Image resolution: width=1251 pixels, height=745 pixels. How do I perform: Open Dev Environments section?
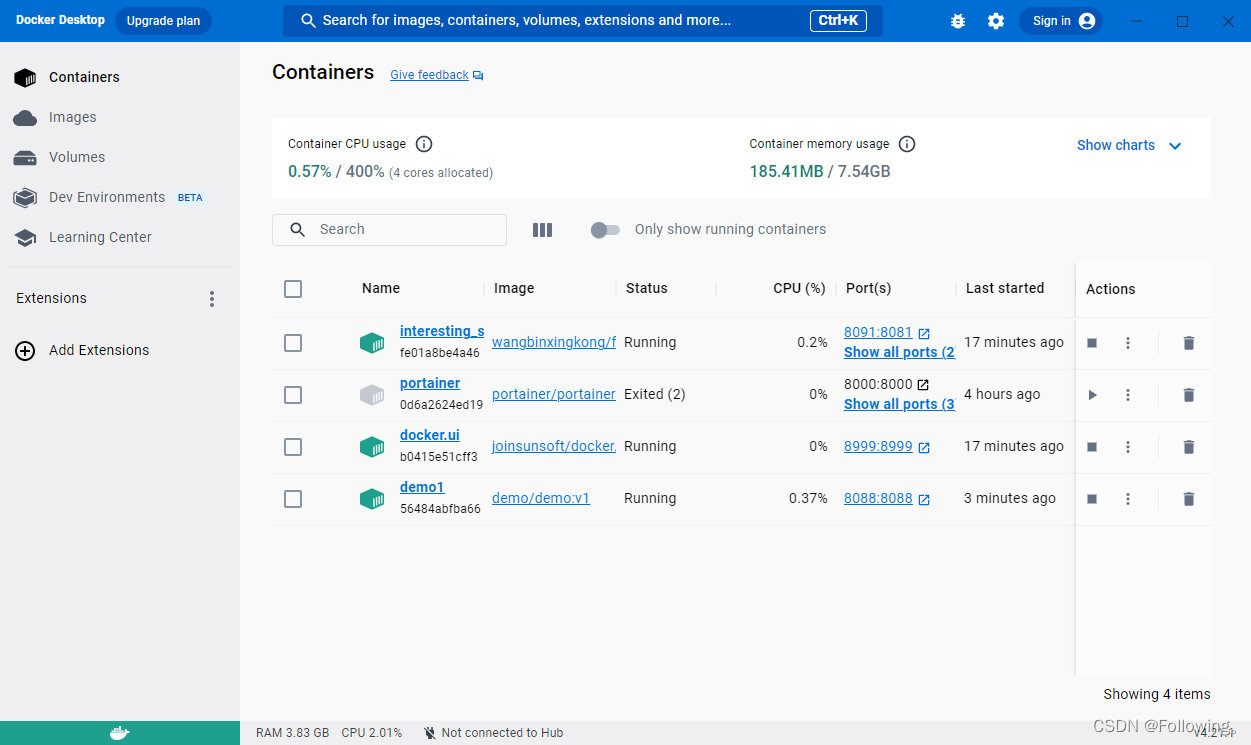(x=120, y=197)
